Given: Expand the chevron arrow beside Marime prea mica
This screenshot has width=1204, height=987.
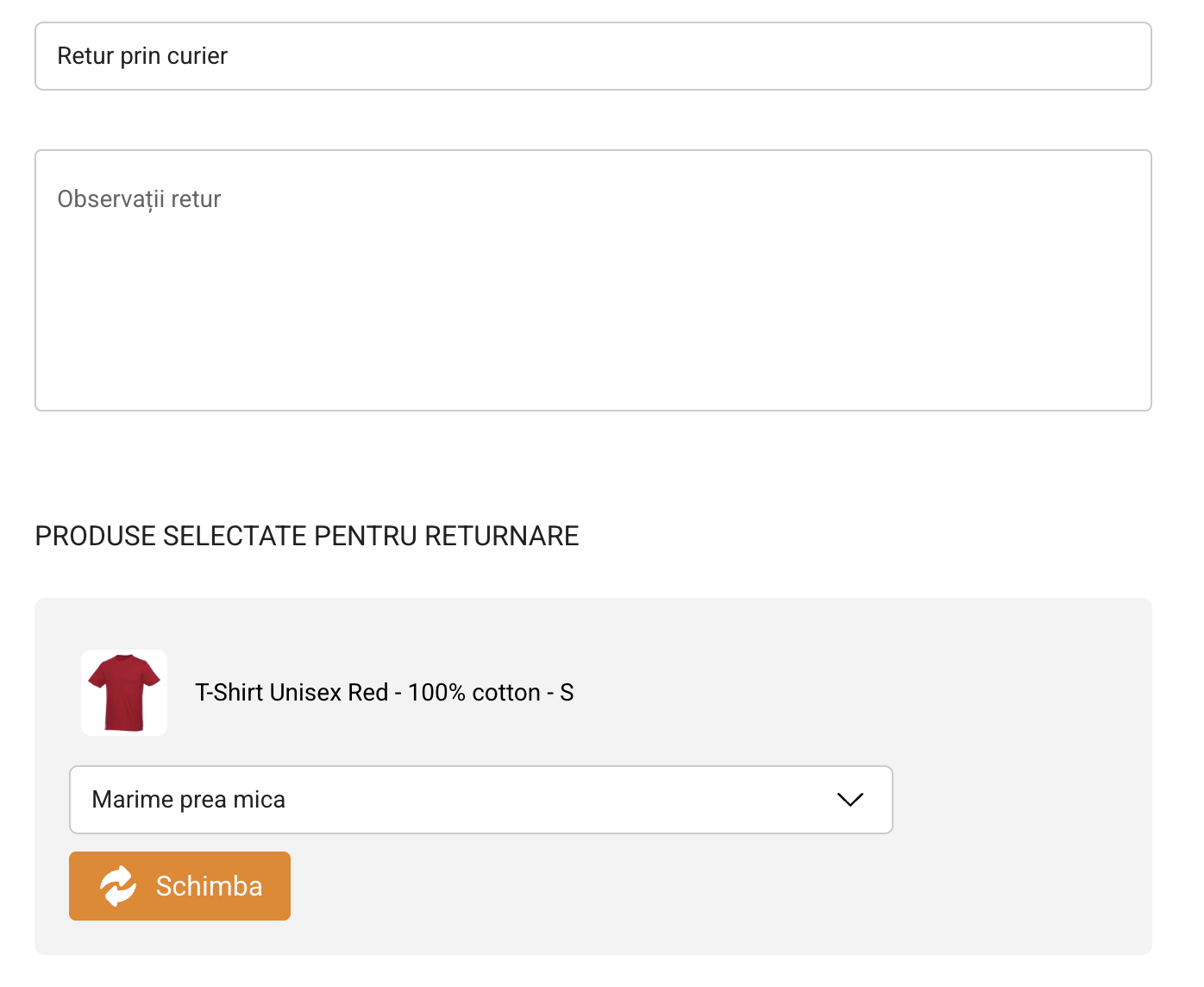Looking at the screenshot, I should 850,800.
